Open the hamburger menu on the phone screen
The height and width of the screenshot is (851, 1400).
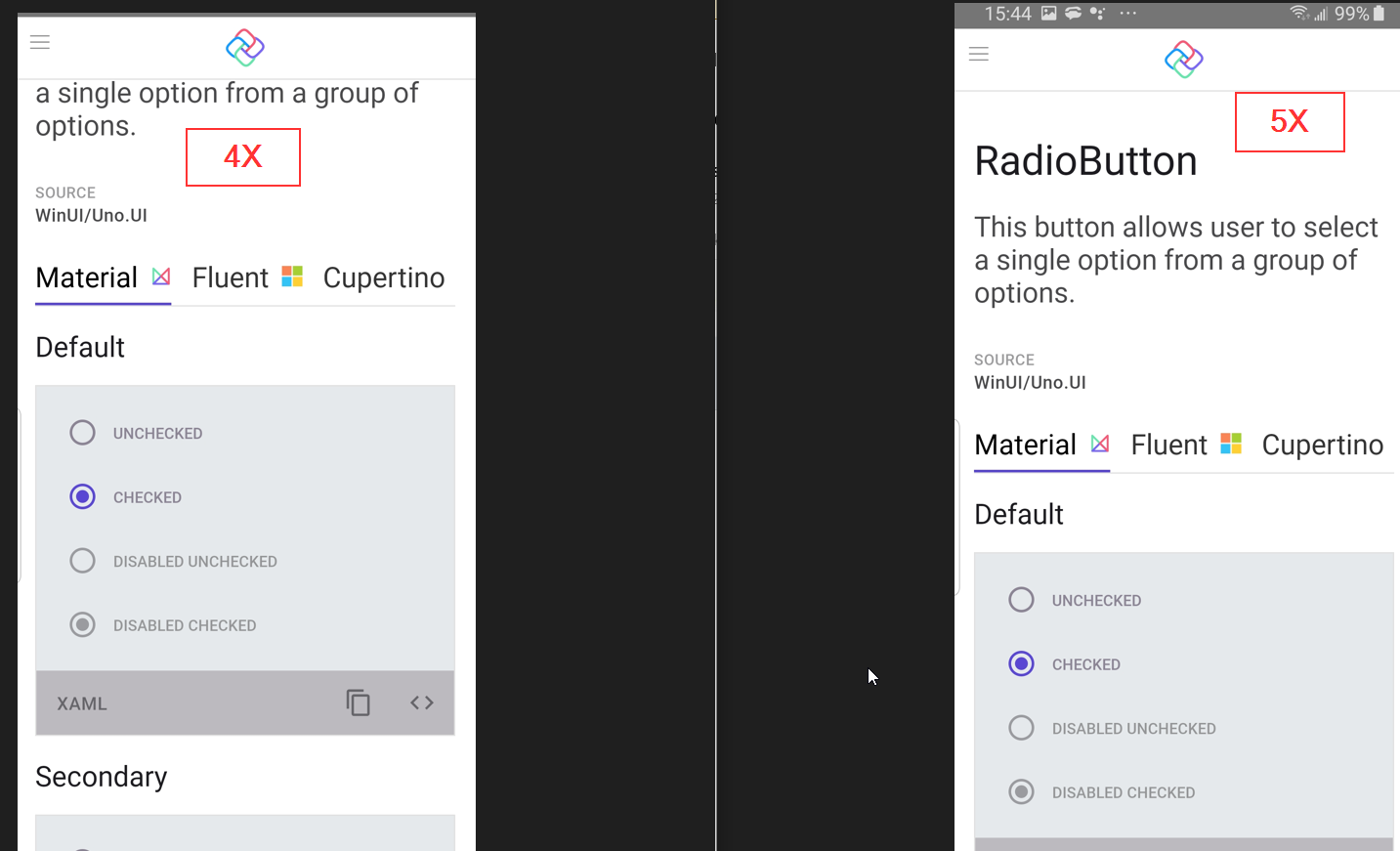pyautogui.click(x=978, y=54)
